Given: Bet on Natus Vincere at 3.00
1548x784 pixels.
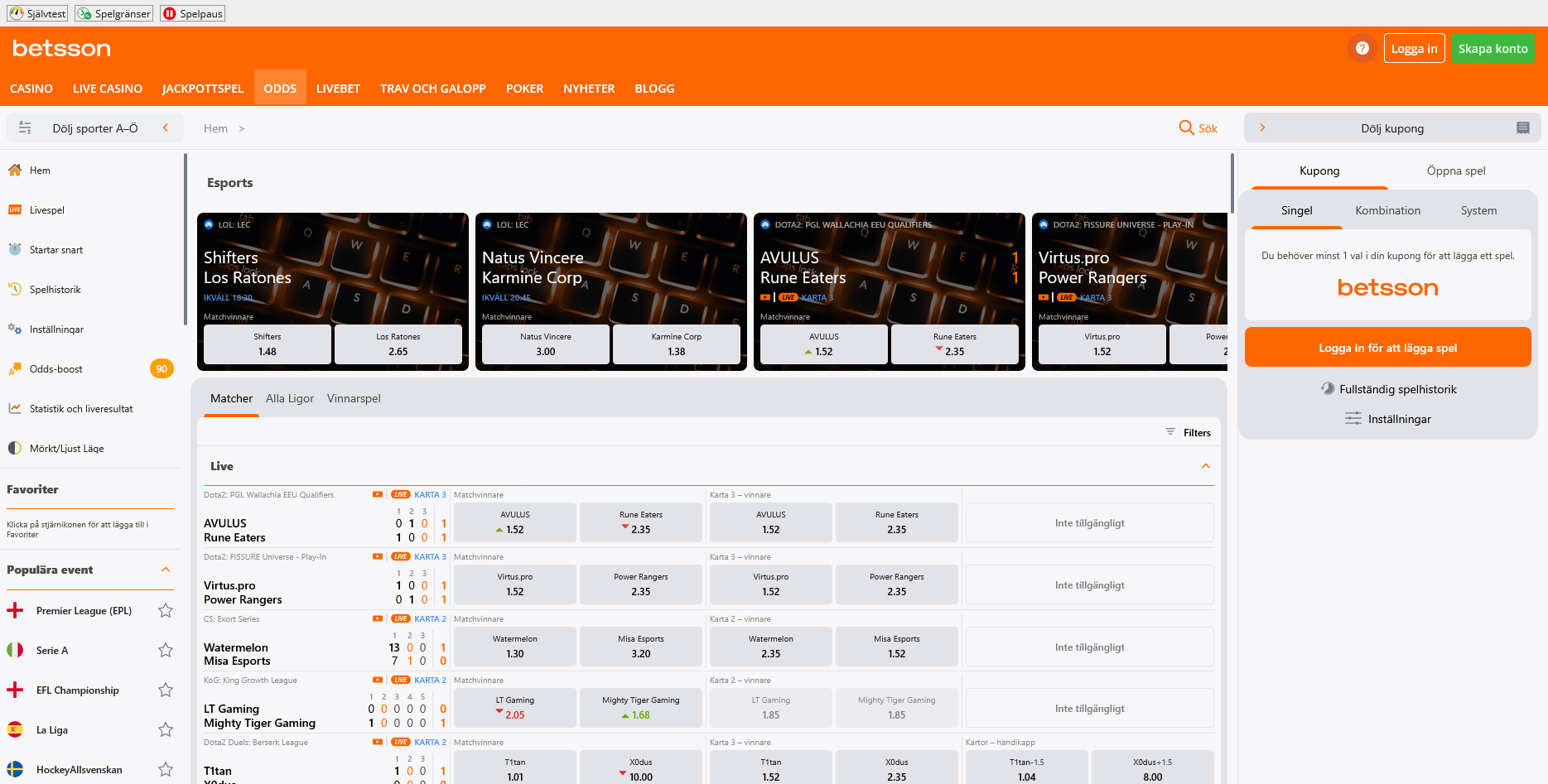Looking at the screenshot, I should coord(545,344).
